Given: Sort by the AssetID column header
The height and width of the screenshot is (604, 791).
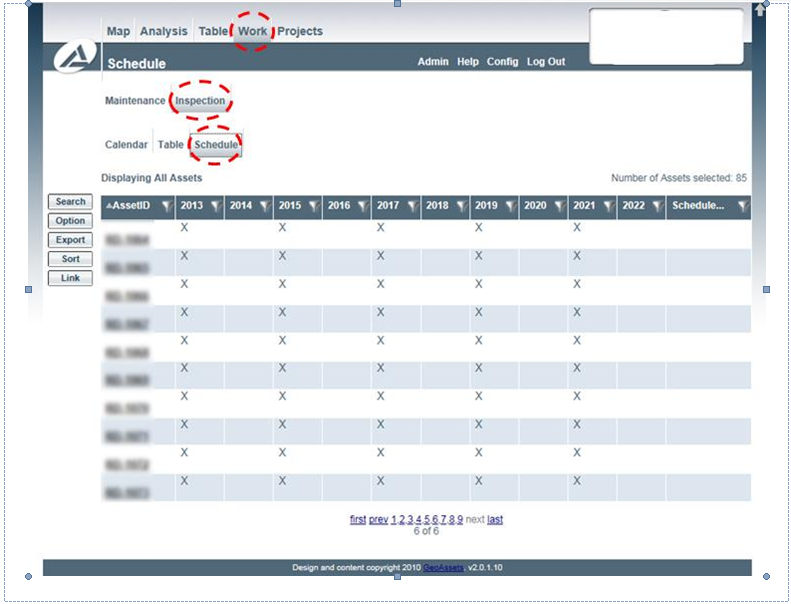Looking at the screenshot, I should [131, 205].
